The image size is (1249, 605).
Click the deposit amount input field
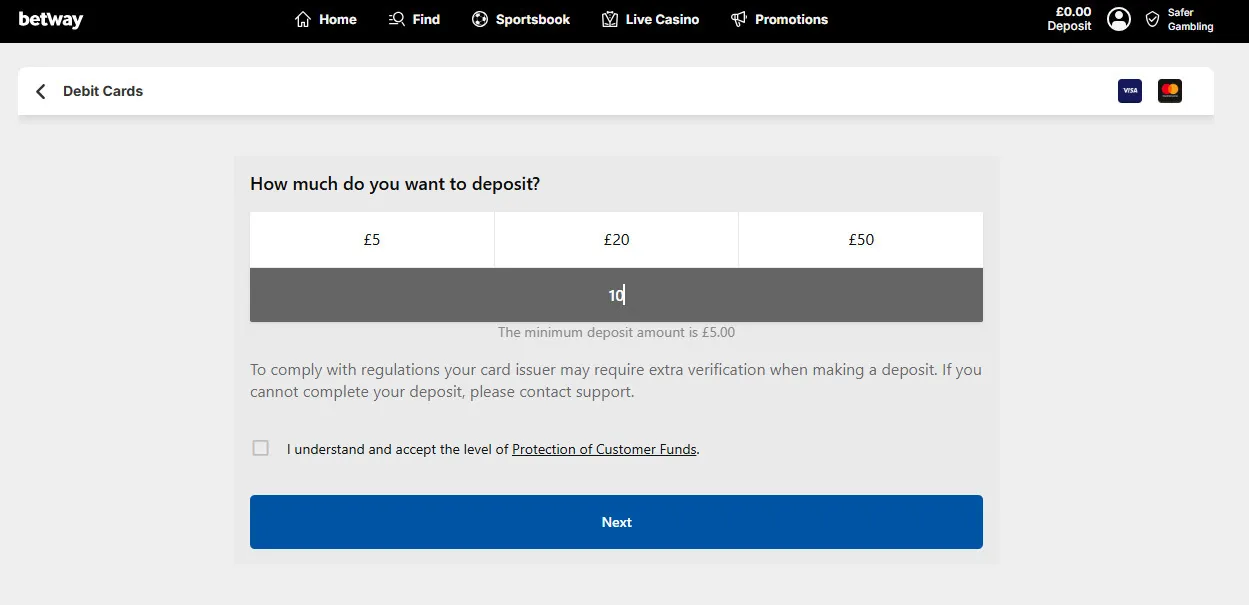616,294
